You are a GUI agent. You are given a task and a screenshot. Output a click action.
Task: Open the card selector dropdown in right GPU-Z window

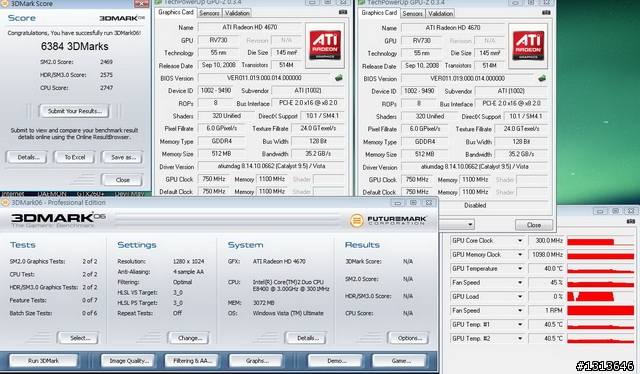(x=470, y=224)
